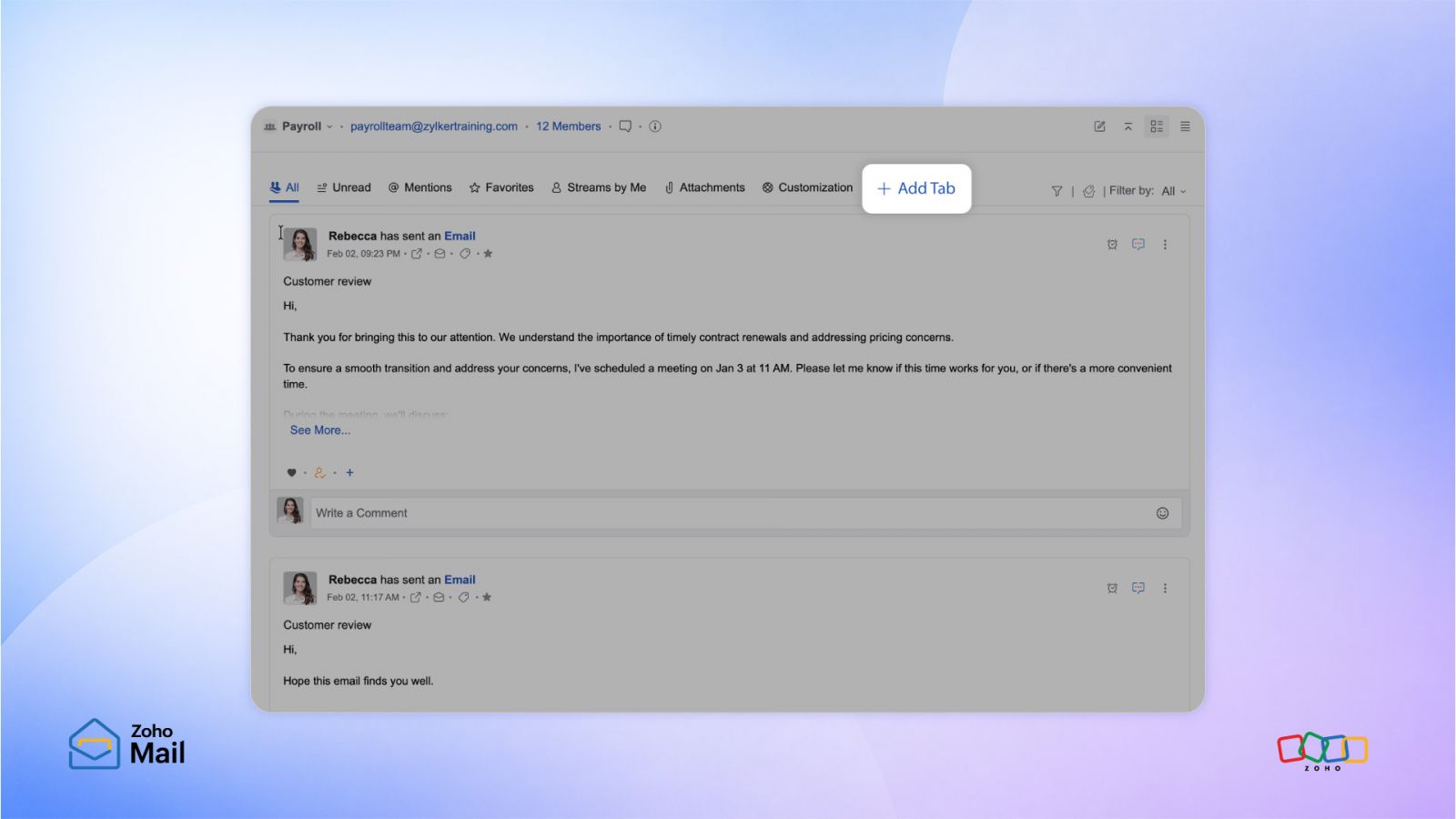Toggle favorite star on the 11:17 AM post
The width and height of the screenshot is (1456, 819).
click(487, 598)
